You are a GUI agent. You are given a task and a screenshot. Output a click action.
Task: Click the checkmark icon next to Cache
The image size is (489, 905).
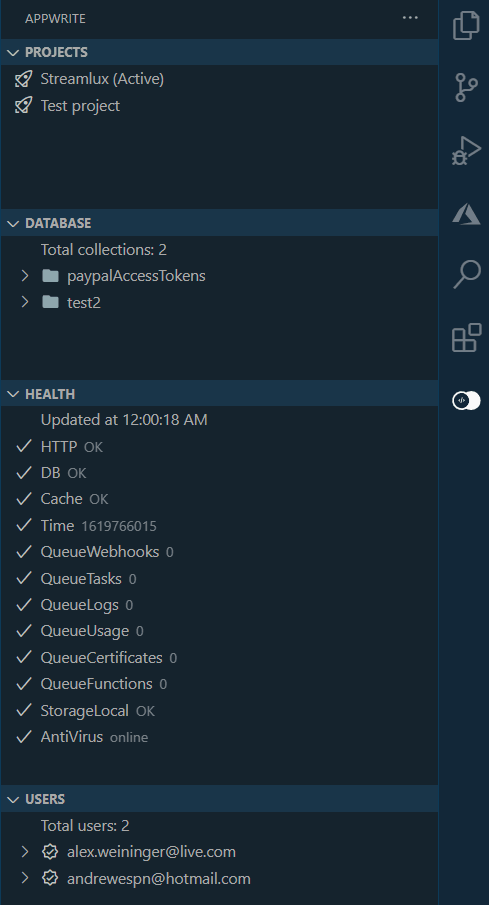point(24,499)
